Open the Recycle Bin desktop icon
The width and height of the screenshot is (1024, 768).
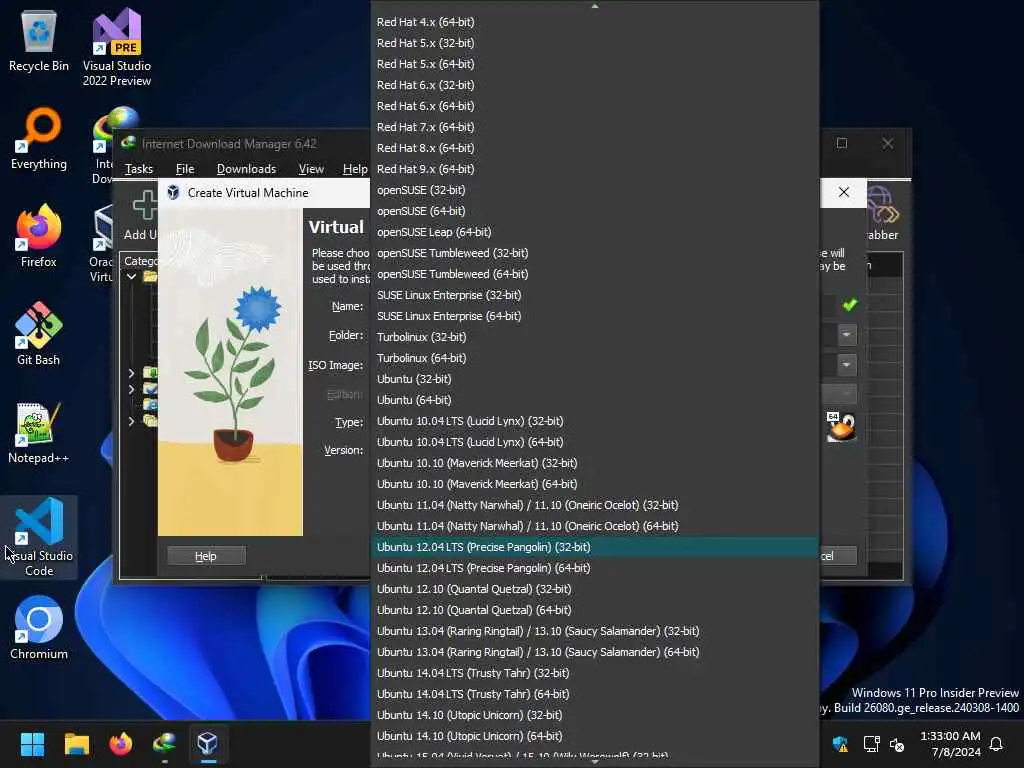[39, 40]
